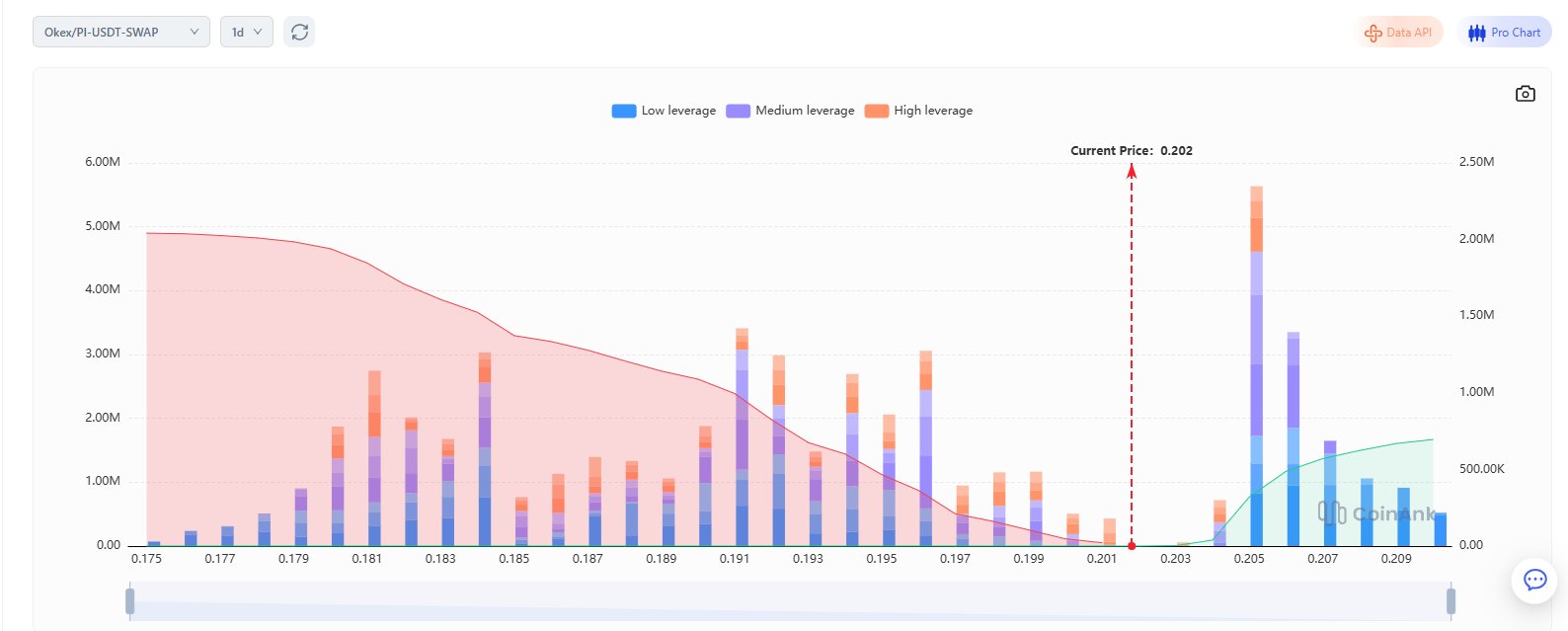The image size is (1568, 631).
Task: Click the bar at price 0.191
Action: click(x=742, y=436)
